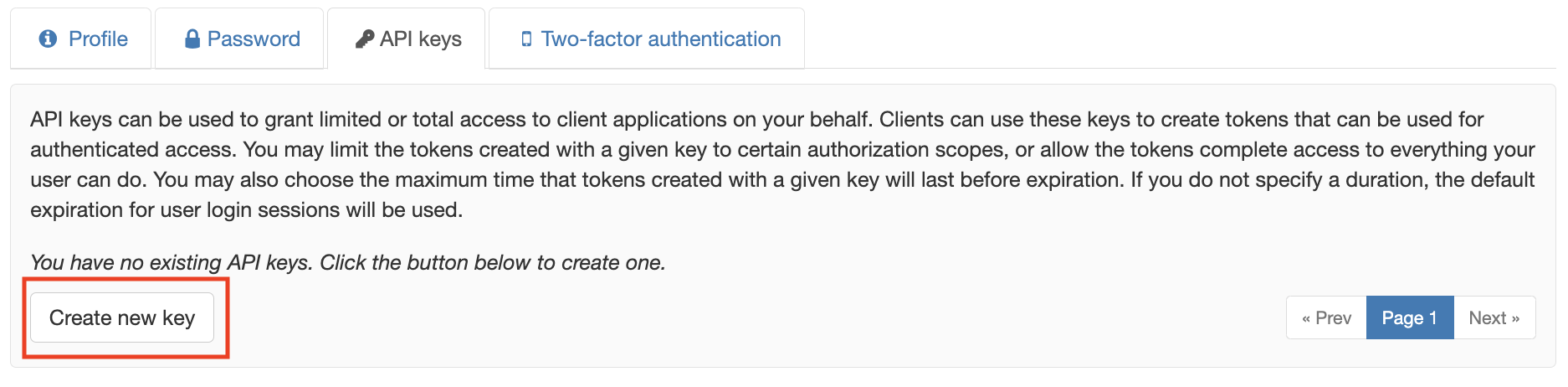
Task: Advance with the Next pagination button
Action: [1494, 318]
